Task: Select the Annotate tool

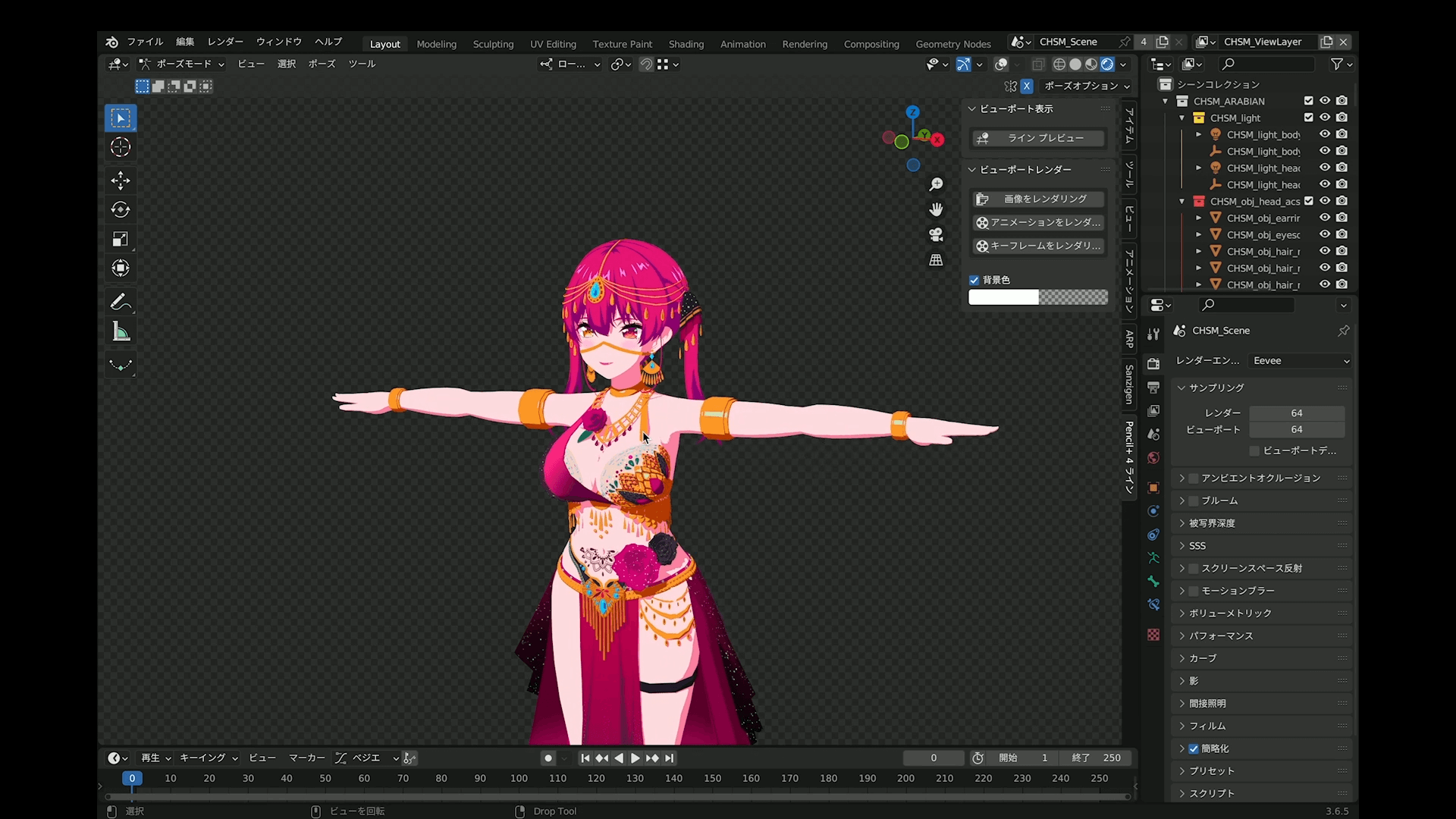Action: [x=121, y=302]
